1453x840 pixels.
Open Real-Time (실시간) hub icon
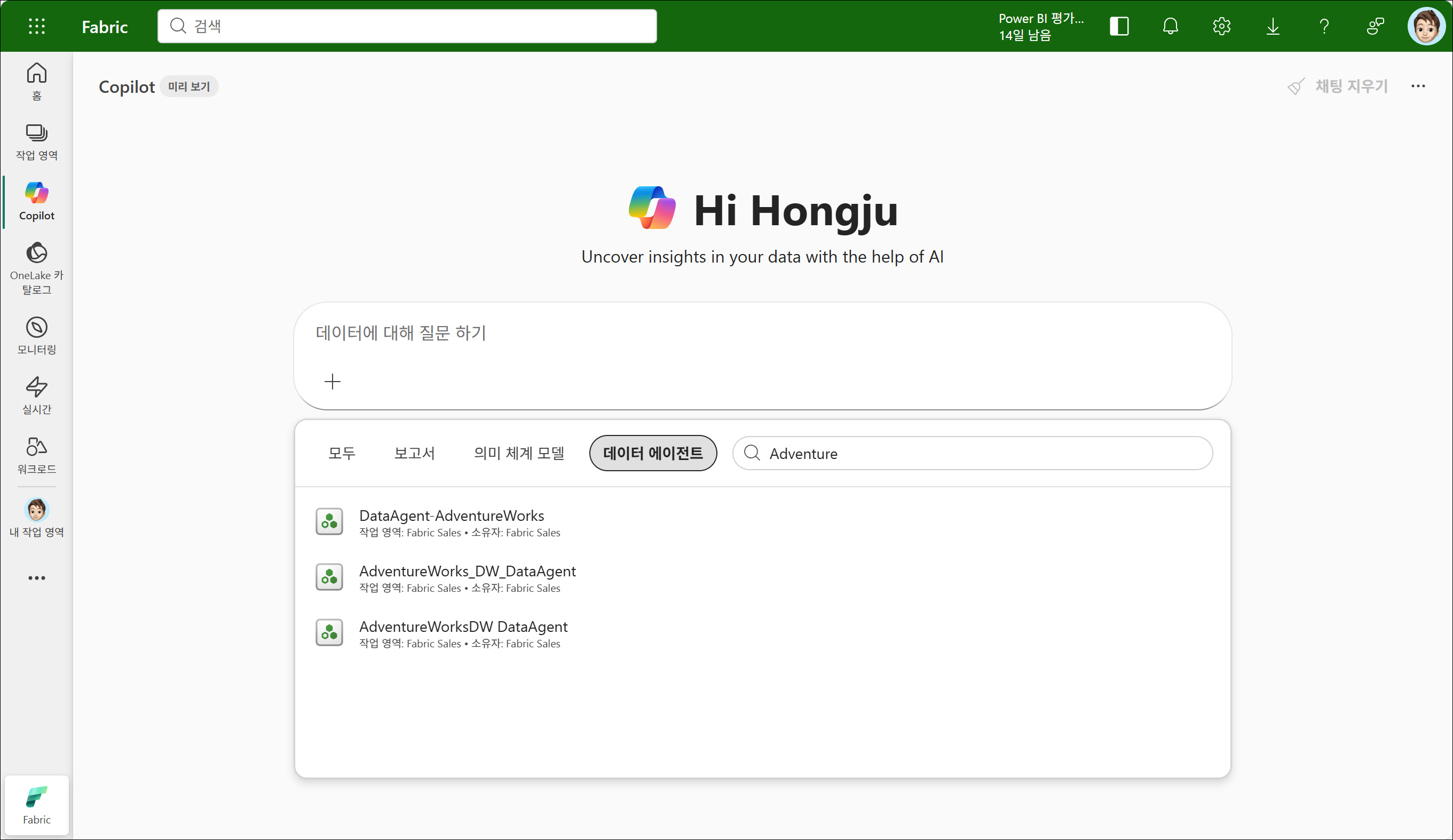(36, 395)
